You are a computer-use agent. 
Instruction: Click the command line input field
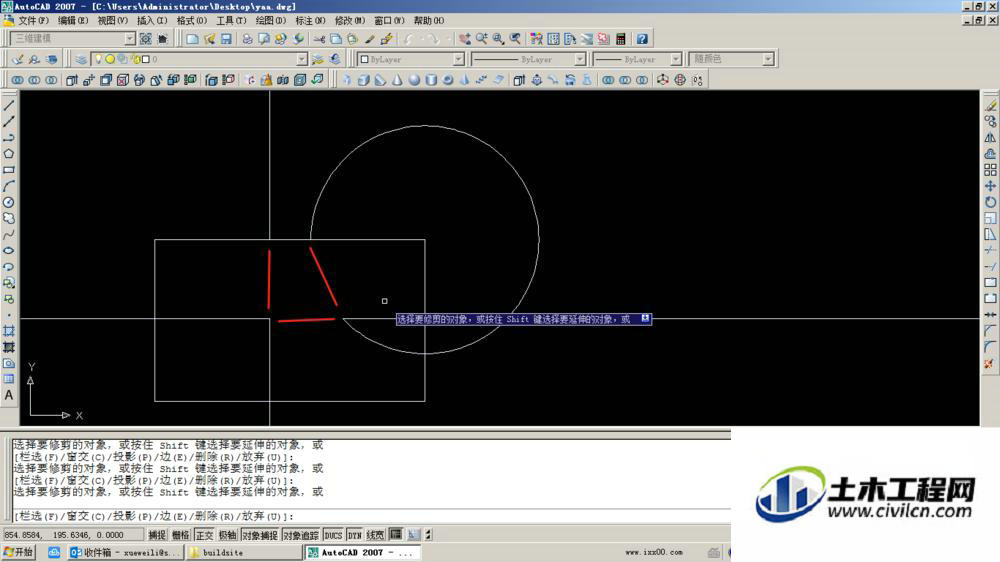coord(370,515)
